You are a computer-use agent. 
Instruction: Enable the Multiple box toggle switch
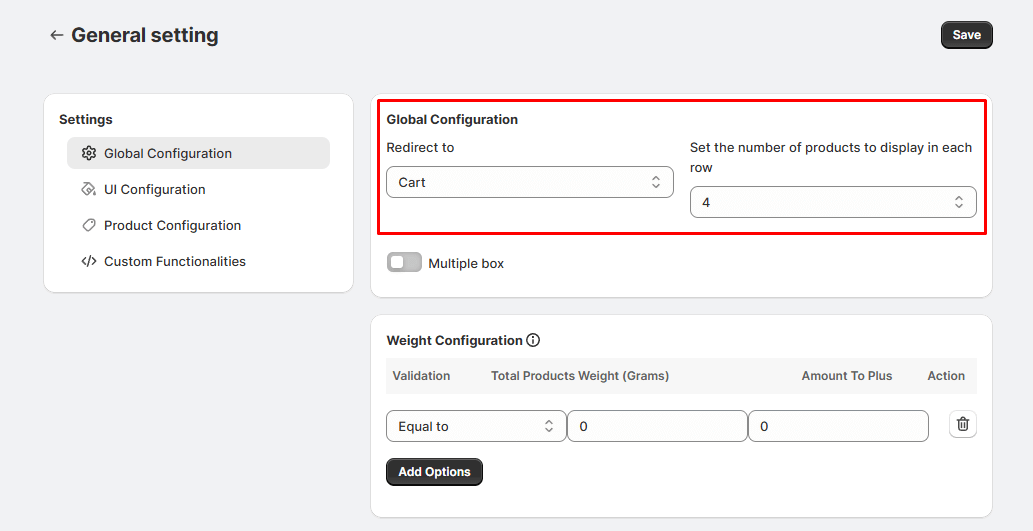tap(404, 263)
